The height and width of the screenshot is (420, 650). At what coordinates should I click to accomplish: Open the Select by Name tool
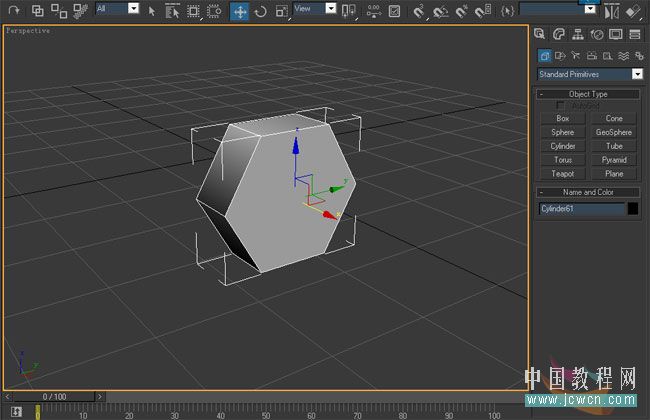(x=172, y=11)
